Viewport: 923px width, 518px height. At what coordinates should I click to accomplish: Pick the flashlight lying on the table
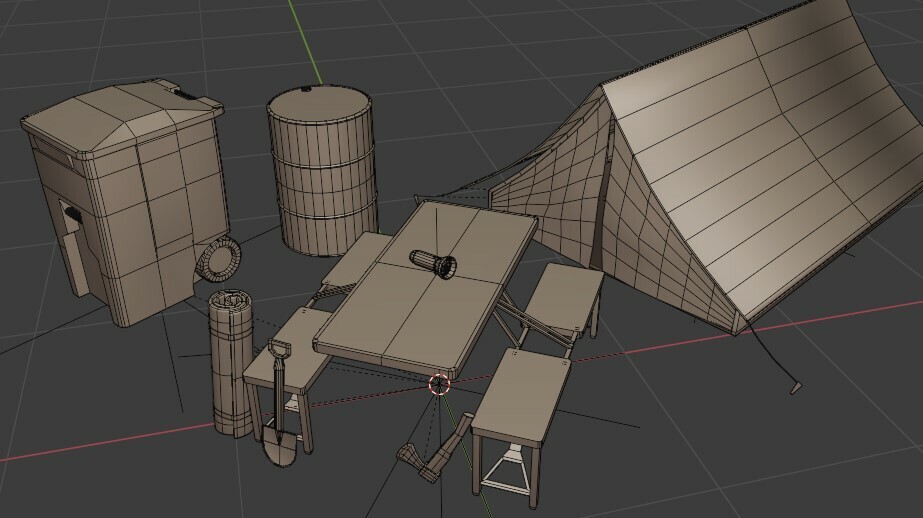pos(433,264)
